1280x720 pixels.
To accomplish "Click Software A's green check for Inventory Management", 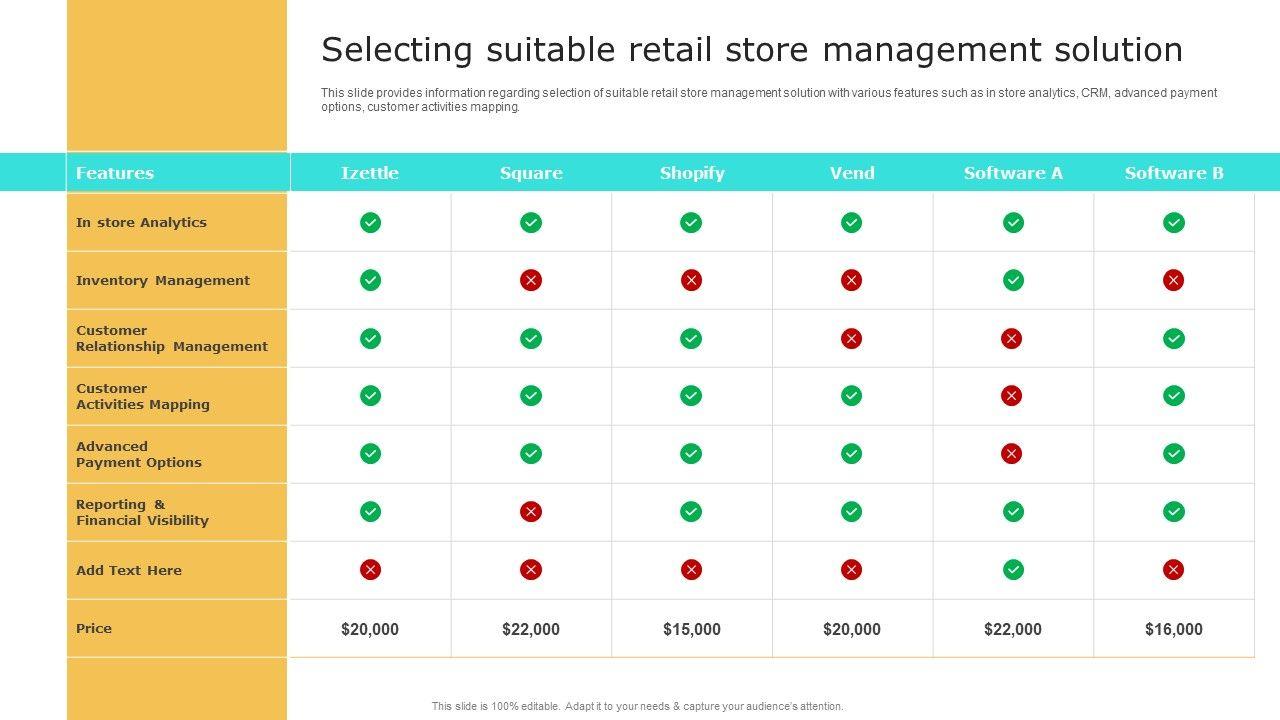I will click(x=1013, y=280).
